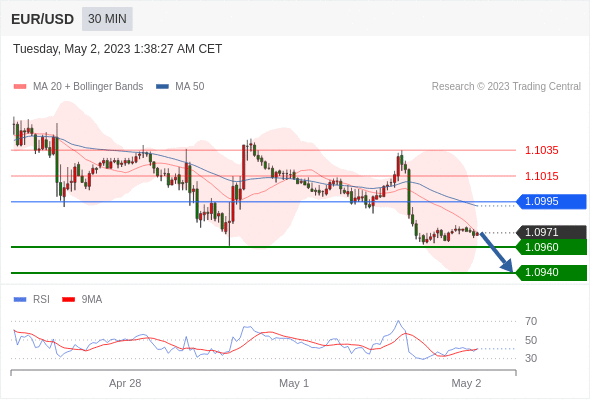Click the 'MA 20 + Bollinger Bands' legend label
The height and width of the screenshot is (400, 590).
click(88, 87)
